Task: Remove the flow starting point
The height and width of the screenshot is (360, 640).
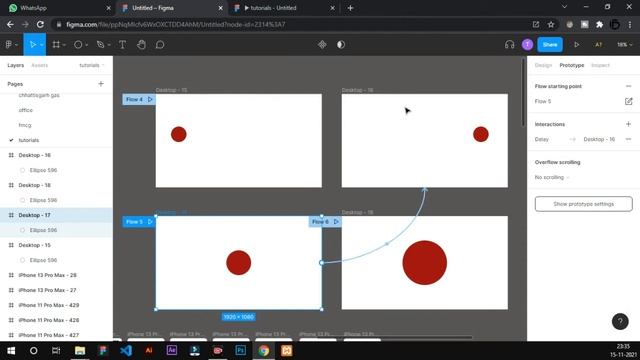Action: (x=628, y=86)
